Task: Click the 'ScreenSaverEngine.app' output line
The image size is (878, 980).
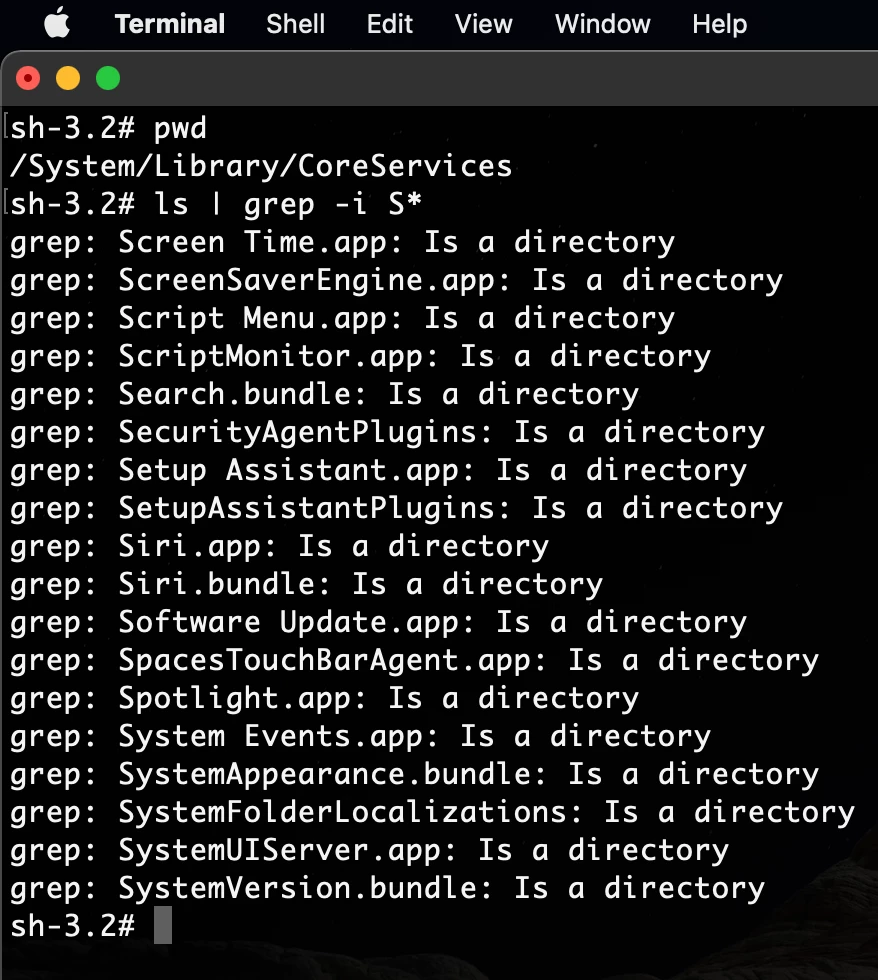Action: 397,281
